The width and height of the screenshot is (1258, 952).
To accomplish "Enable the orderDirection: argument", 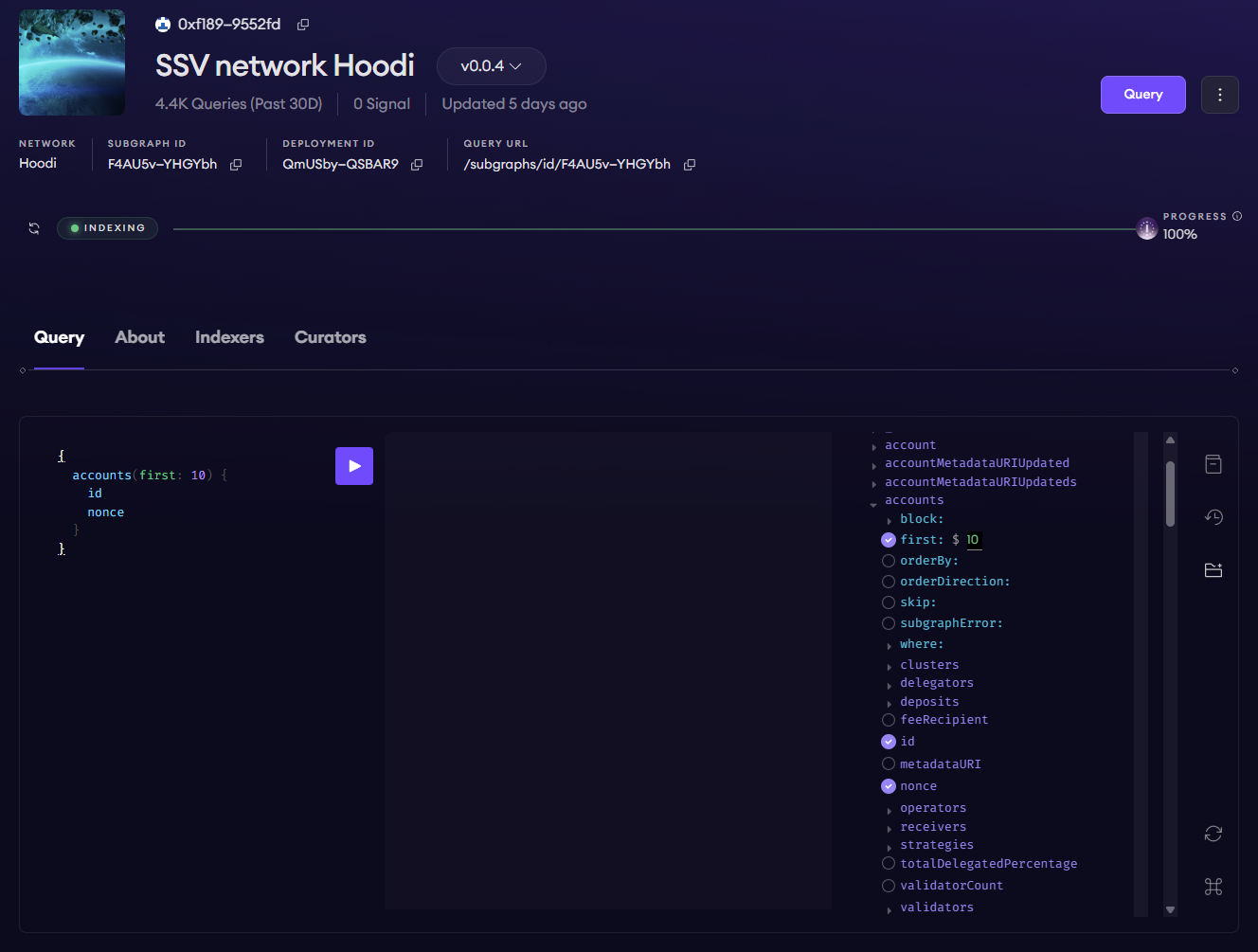I will point(889,582).
